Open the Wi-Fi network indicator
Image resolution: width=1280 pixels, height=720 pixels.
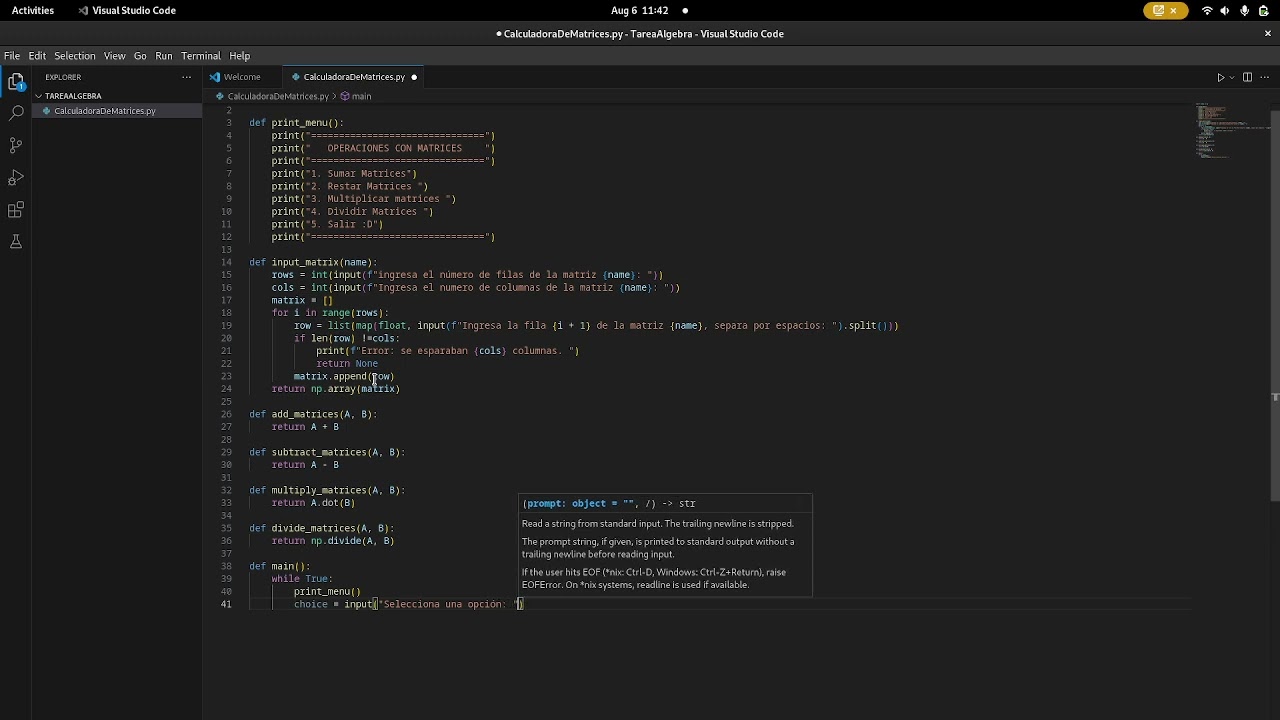click(x=1207, y=10)
